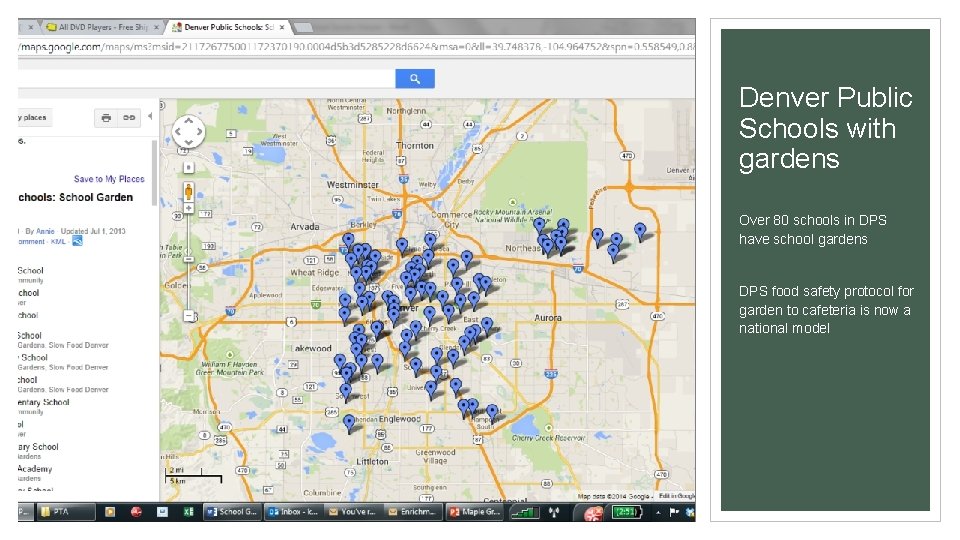
Task: Click the my-location button below the compass
Action: click(x=189, y=167)
